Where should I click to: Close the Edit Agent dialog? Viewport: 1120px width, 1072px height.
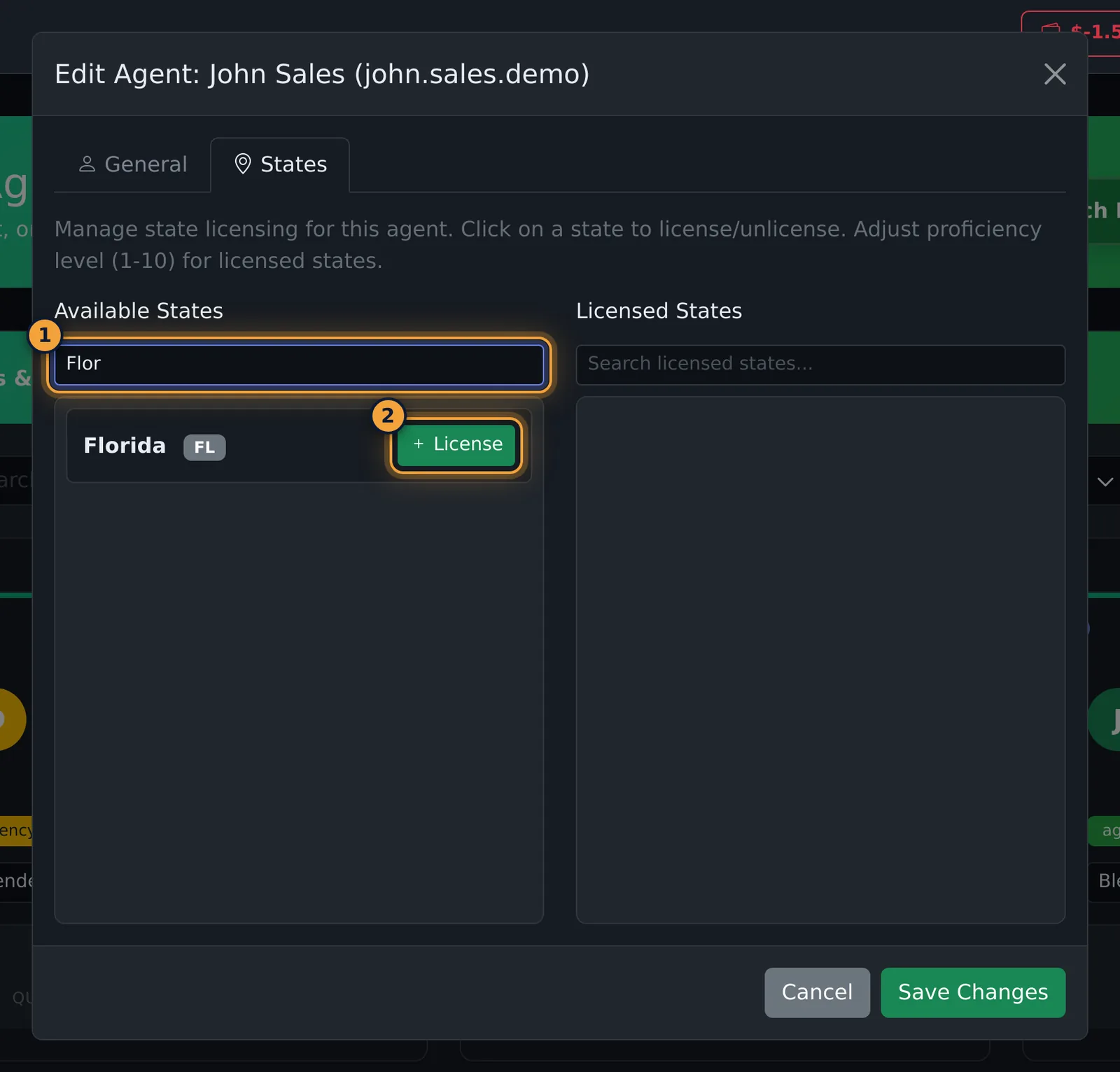(x=1055, y=74)
